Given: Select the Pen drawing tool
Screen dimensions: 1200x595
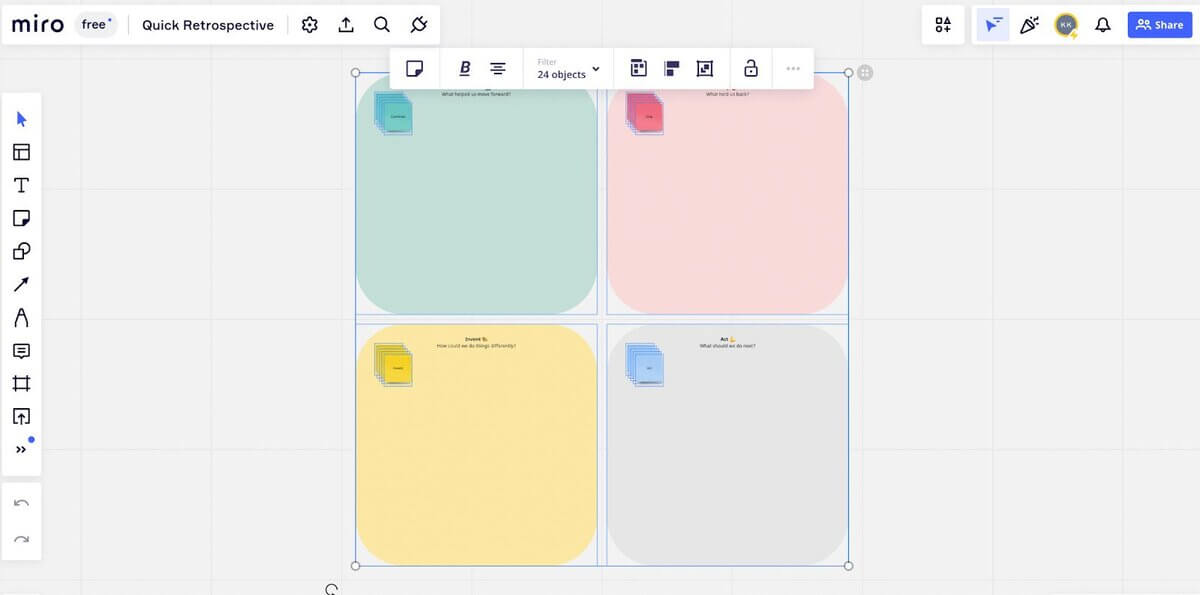Looking at the screenshot, I should click(x=22, y=316).
